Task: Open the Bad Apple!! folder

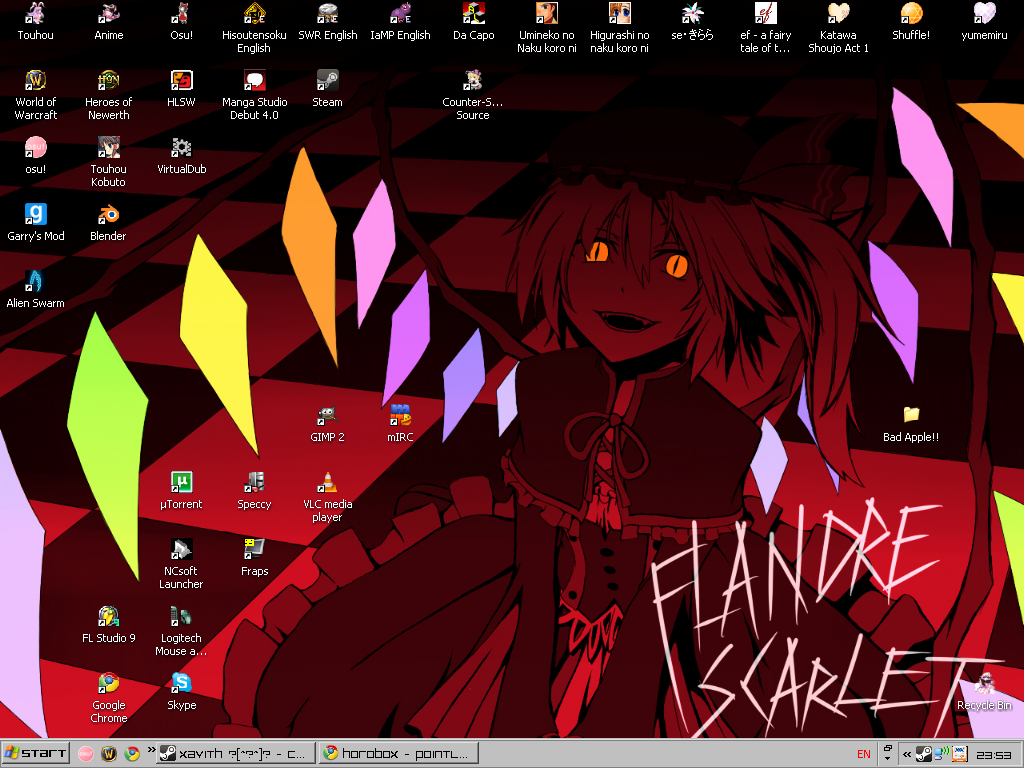Action: pos(910,416)
